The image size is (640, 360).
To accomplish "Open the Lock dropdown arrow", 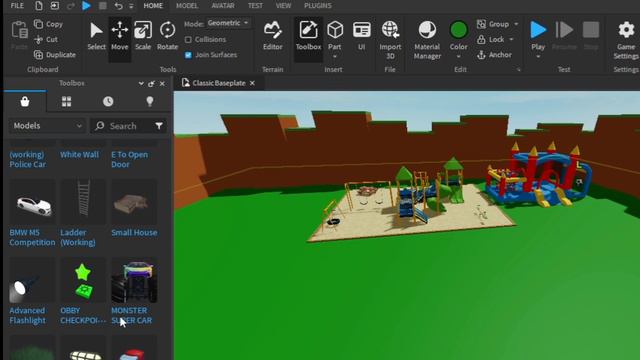I will click(511, 40).
